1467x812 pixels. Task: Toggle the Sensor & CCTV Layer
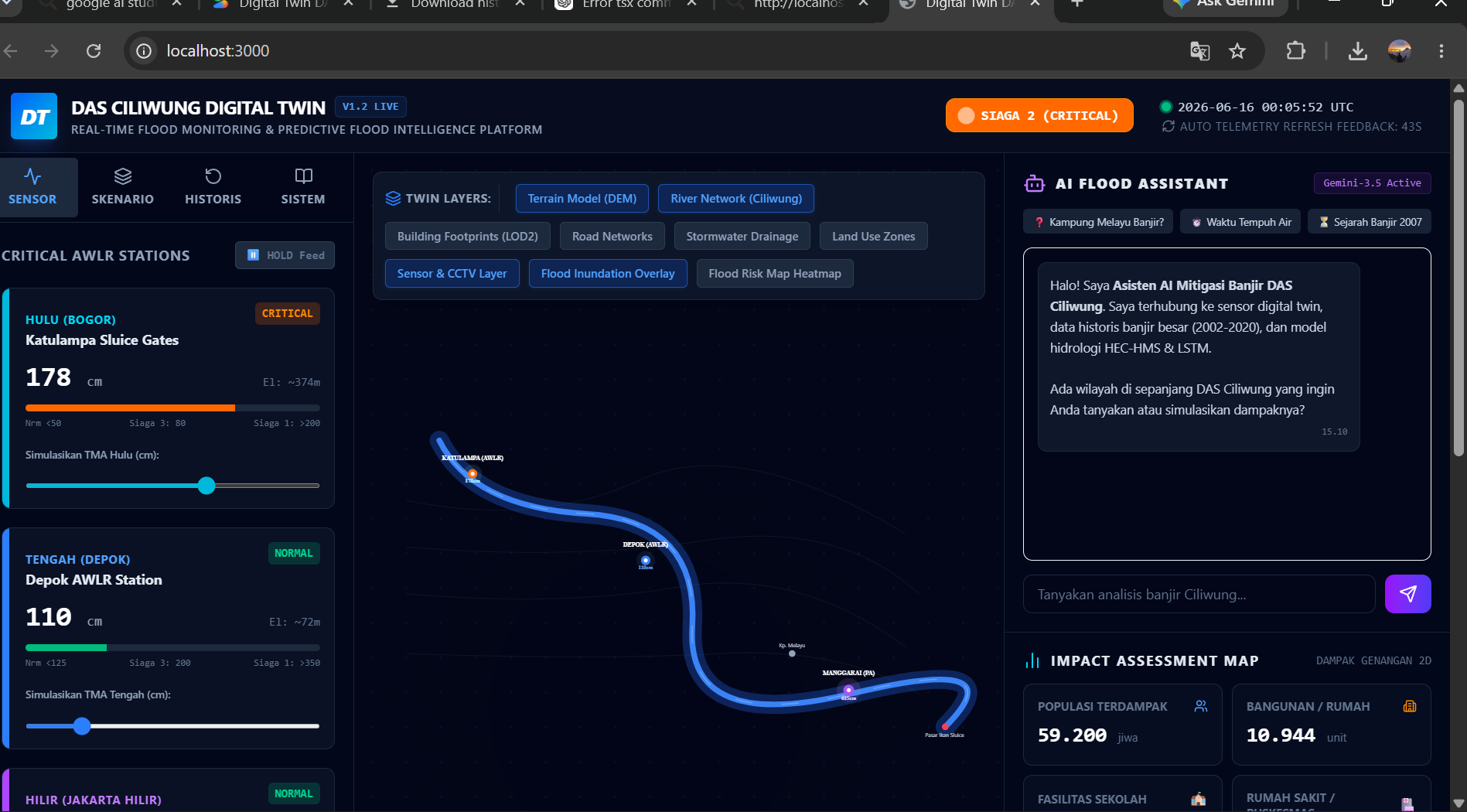[452, 274]
